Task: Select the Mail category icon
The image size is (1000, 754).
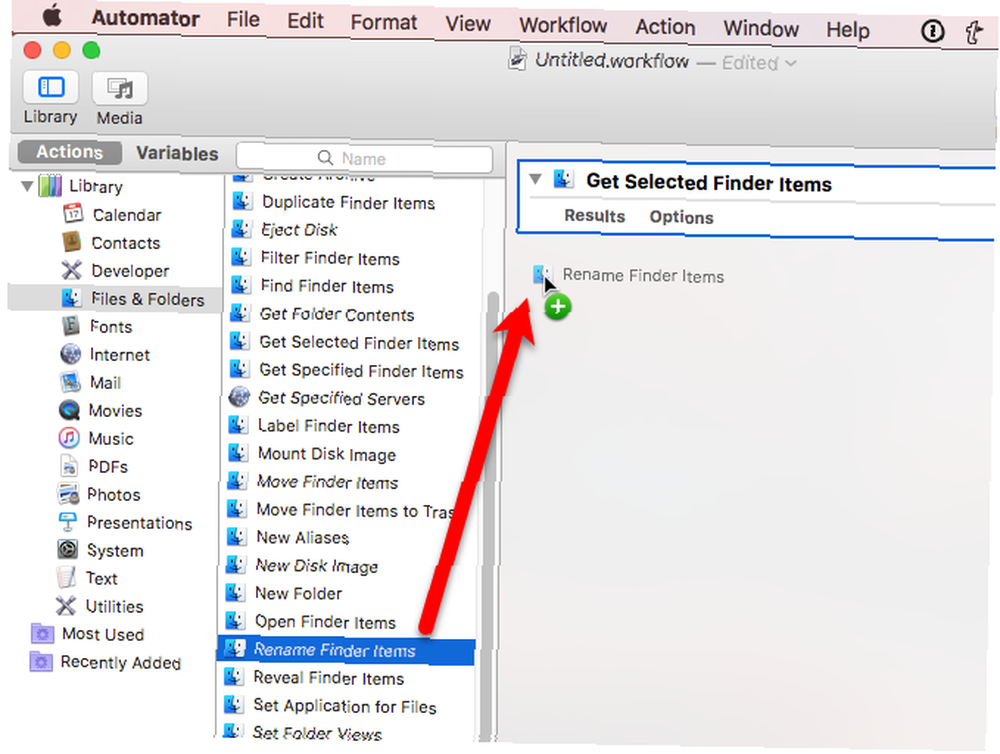Action: tap(70, 382)
